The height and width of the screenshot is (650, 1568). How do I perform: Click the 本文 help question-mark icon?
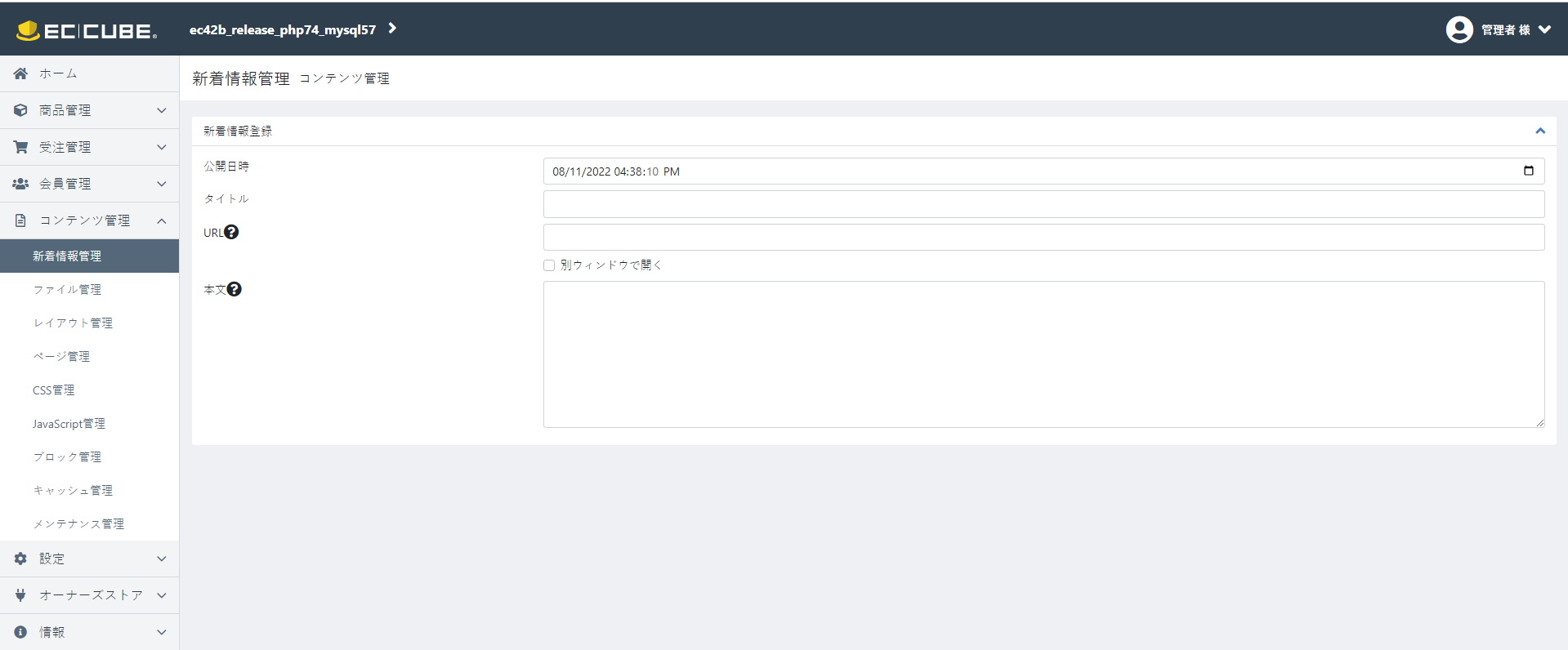tap(235, 289)
